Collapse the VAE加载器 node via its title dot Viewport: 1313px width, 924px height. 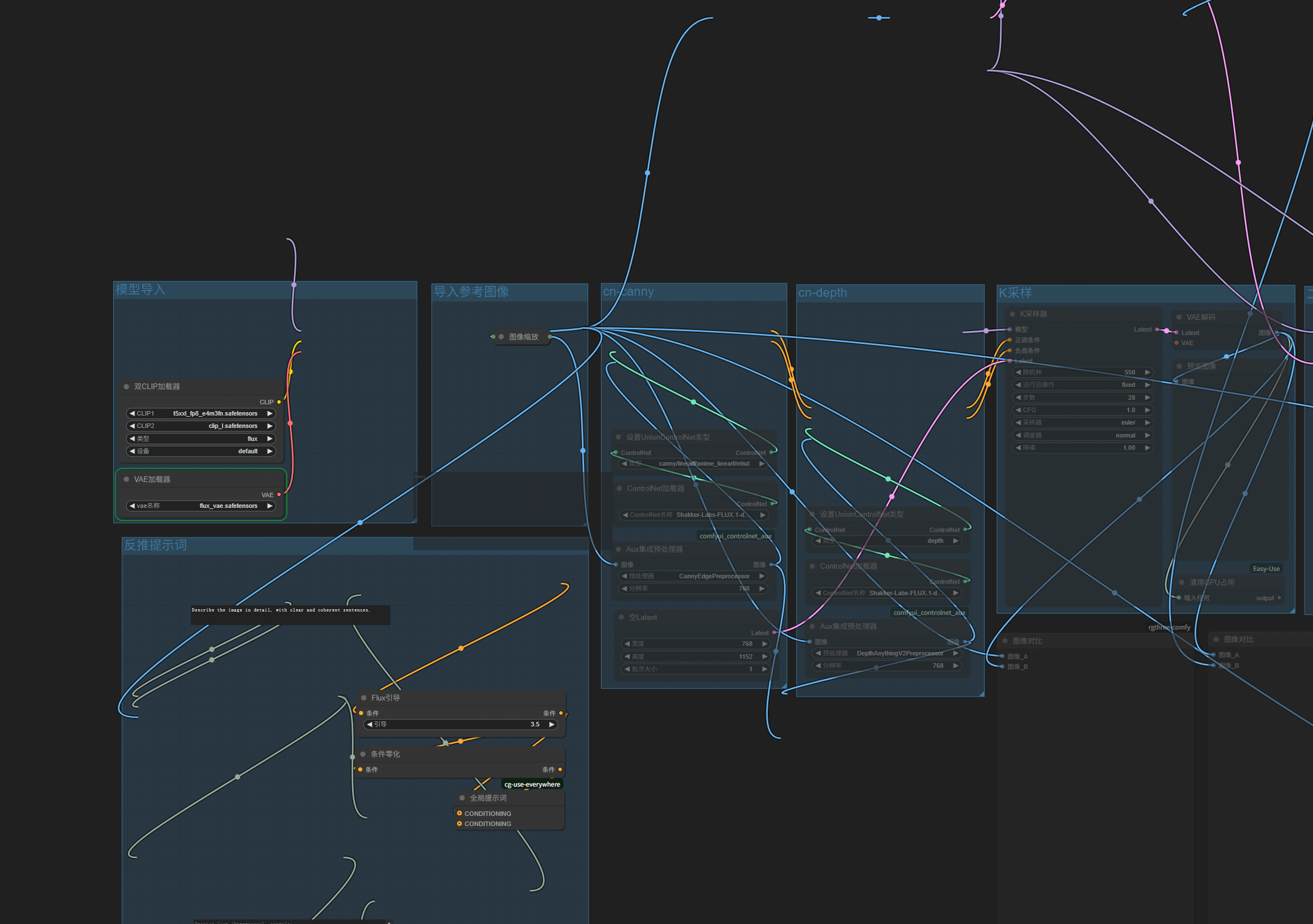126,479
